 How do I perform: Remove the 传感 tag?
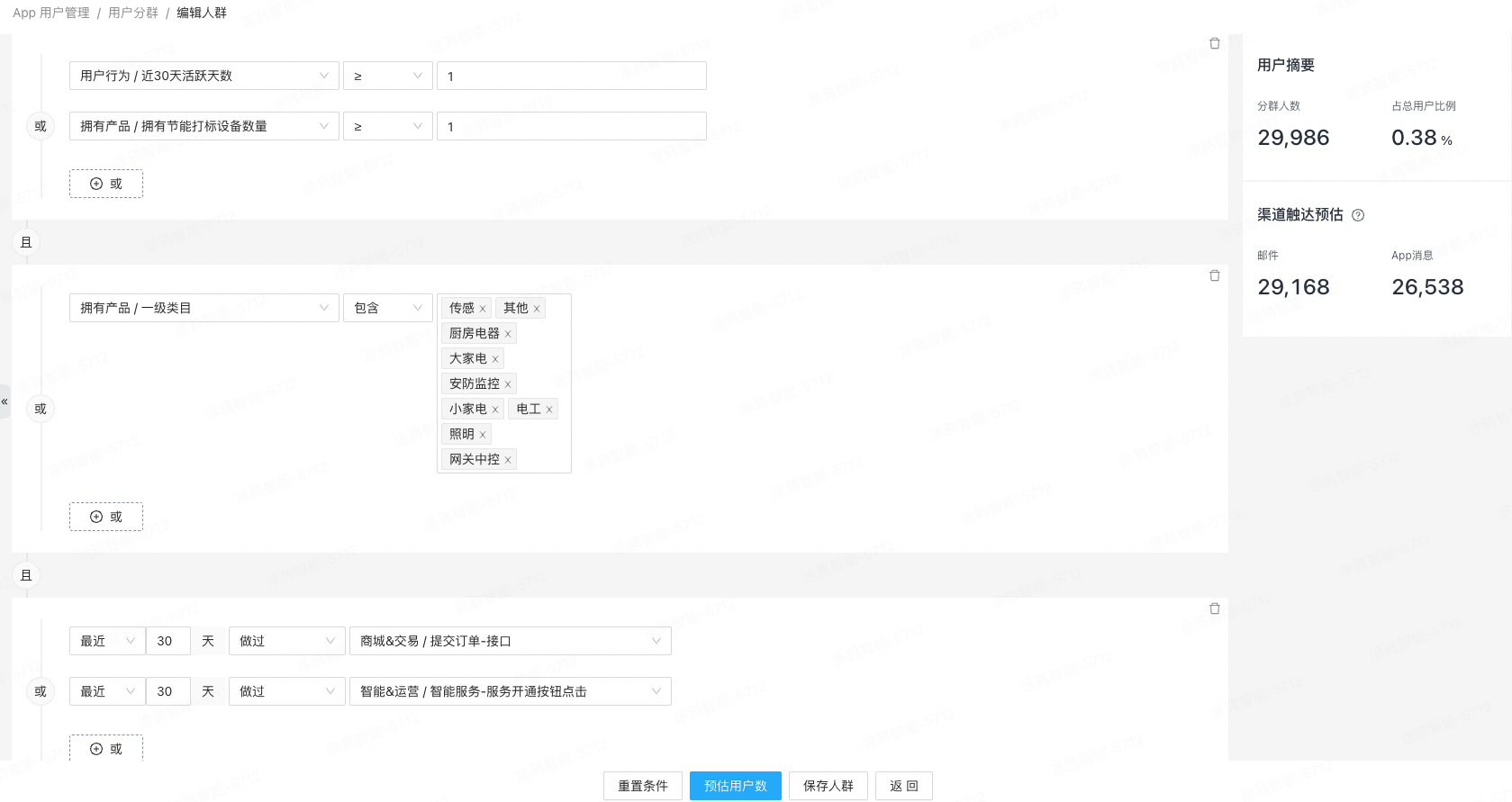(483, 309)
